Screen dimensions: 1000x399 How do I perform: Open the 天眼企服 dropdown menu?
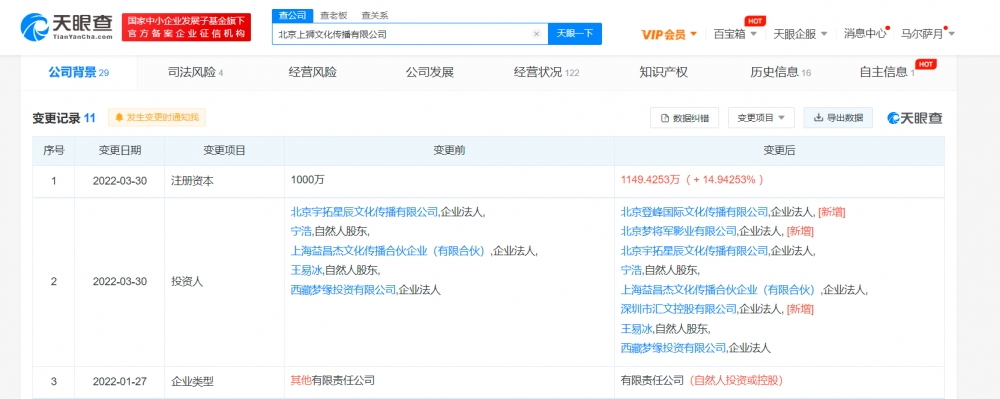pyautogui.click(x=800, y=34)
